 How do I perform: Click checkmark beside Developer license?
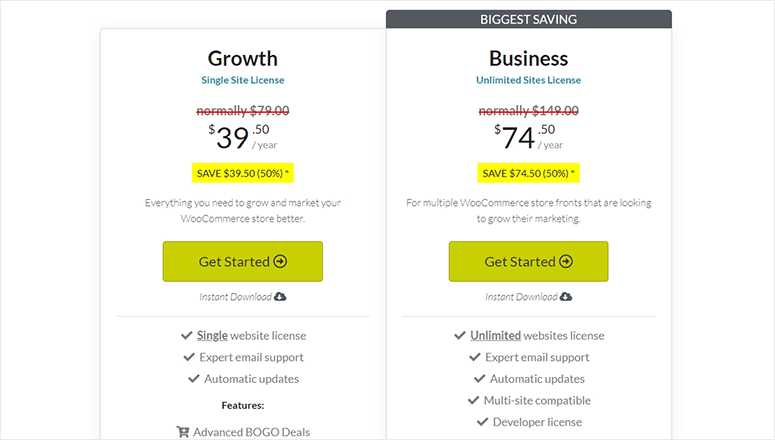[482, 422]
